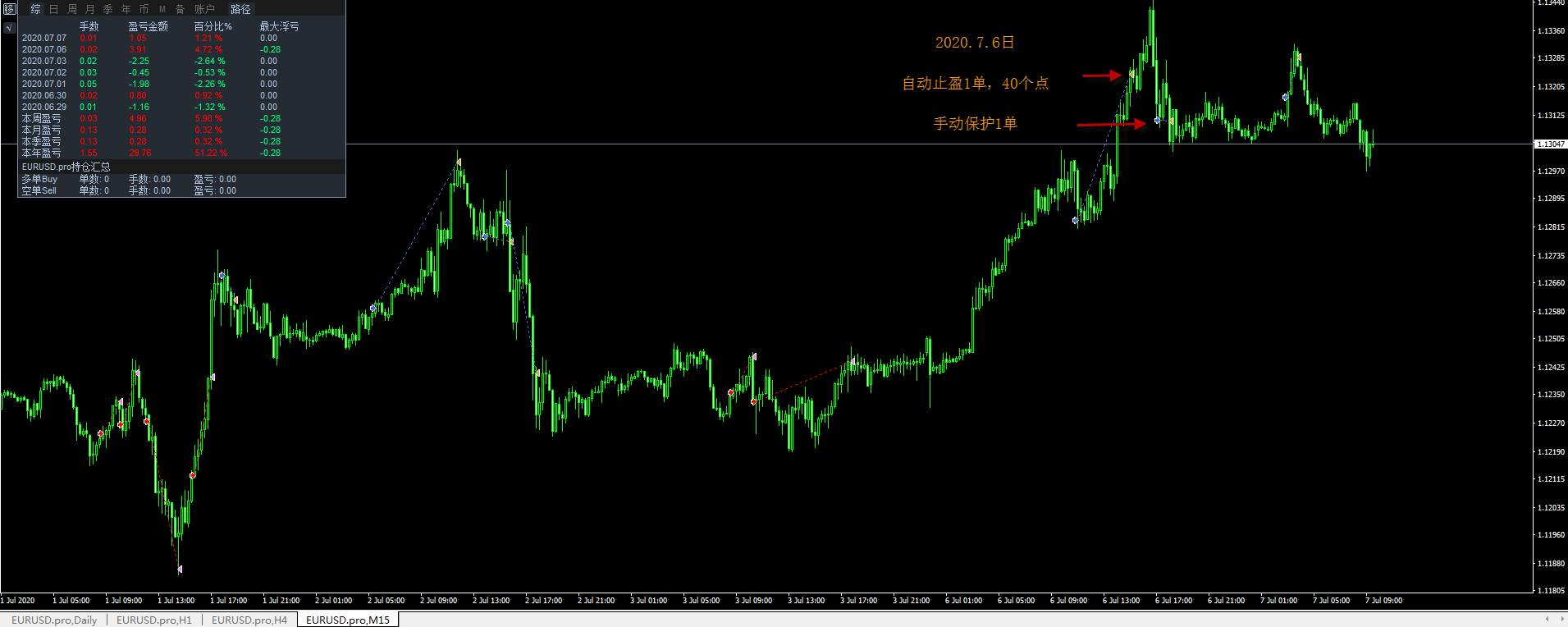Click the 百分比% column header
This screenshot has height=627, width=1568.
[213, 27]
